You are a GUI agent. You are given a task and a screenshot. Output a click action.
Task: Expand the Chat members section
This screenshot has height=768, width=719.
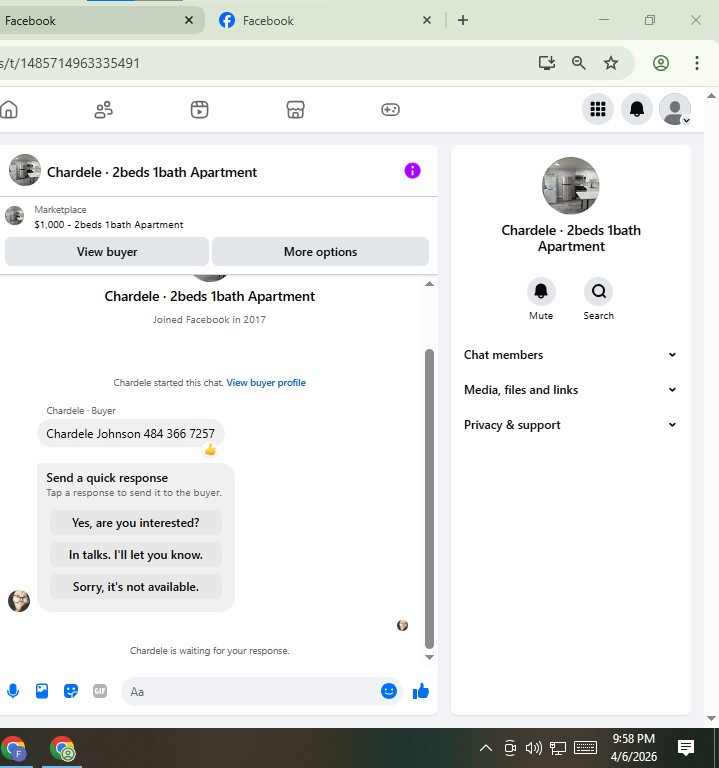(571, 355)
